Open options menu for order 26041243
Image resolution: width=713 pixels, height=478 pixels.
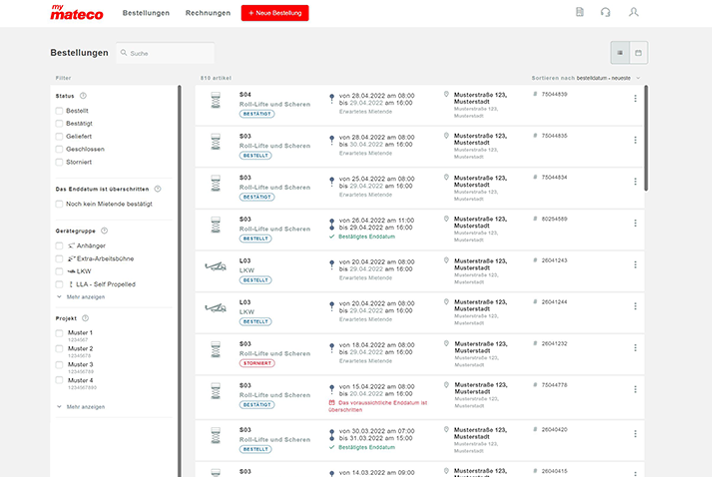point(635,265)
